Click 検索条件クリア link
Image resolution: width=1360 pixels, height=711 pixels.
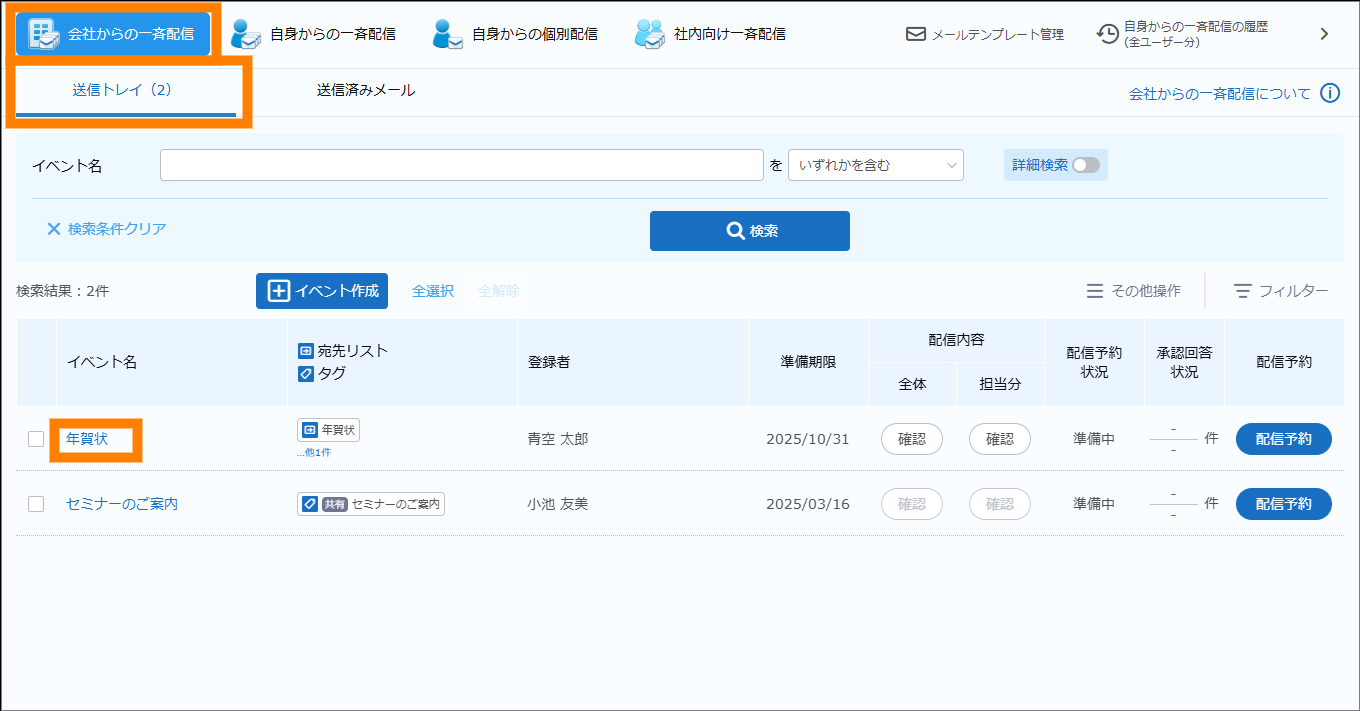(106, 229)
